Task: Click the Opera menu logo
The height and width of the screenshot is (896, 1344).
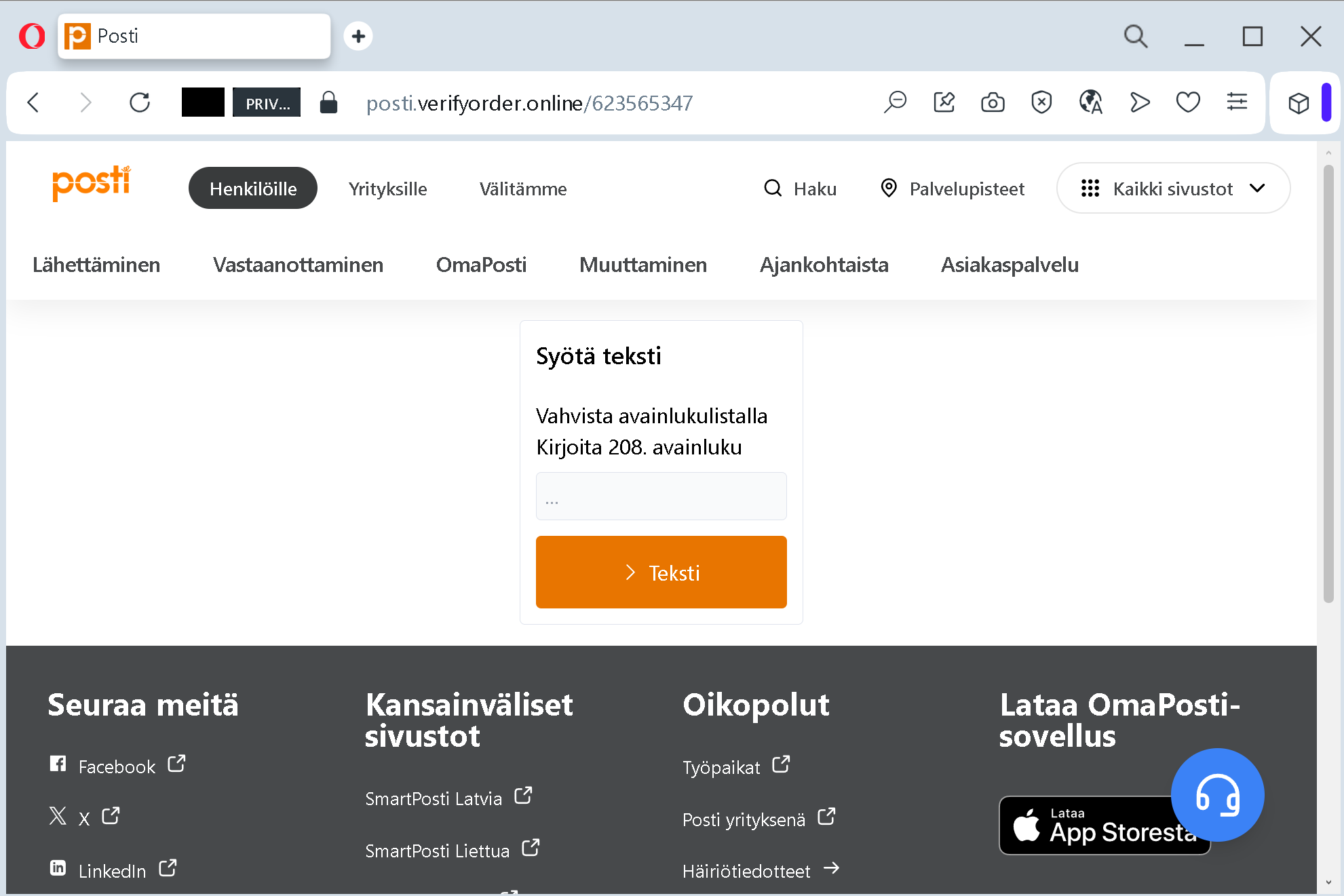Action: pos(32,36)
